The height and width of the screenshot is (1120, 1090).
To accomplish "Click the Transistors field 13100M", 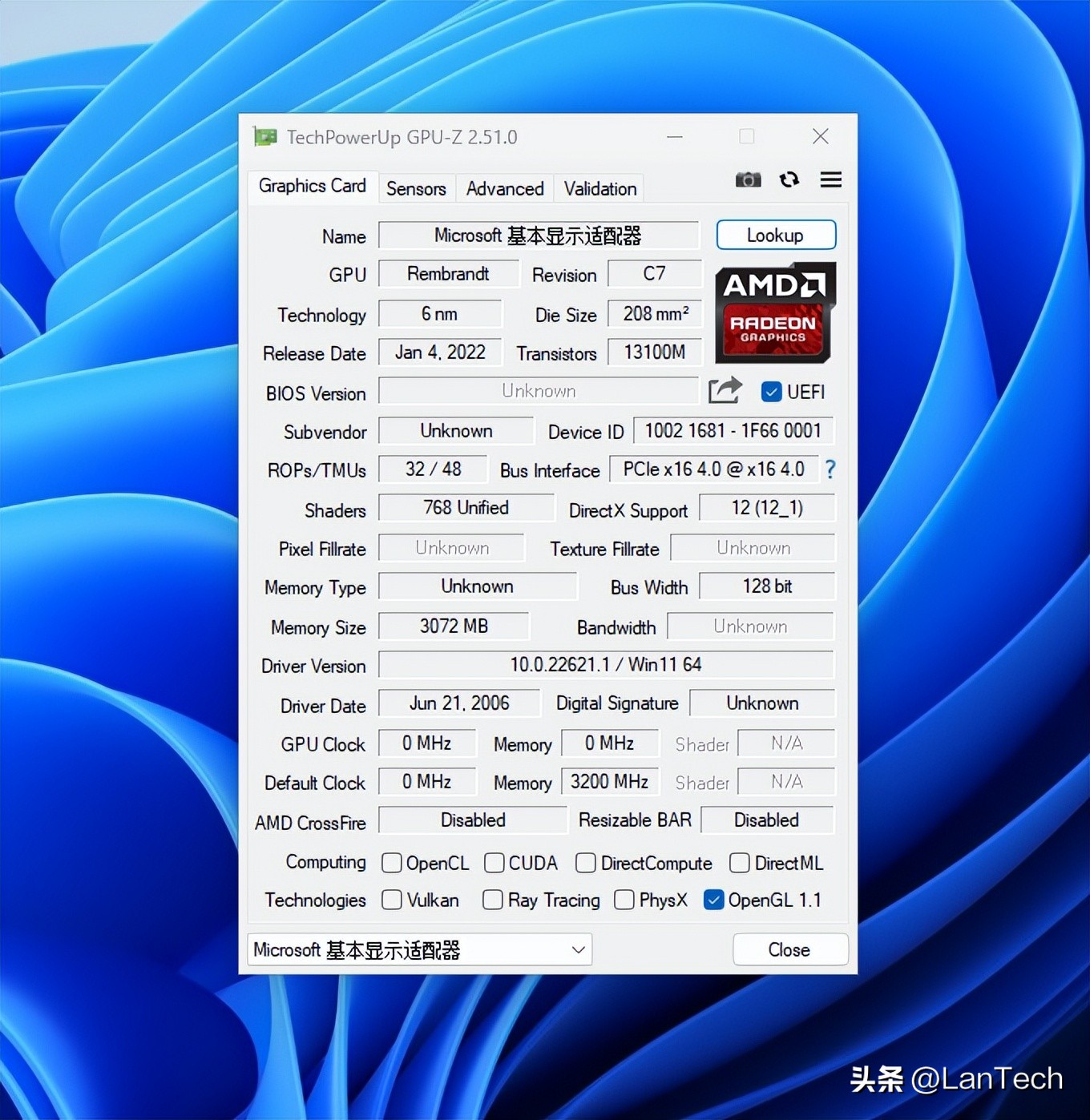I will pyautogui.click(x=655, y=353).
